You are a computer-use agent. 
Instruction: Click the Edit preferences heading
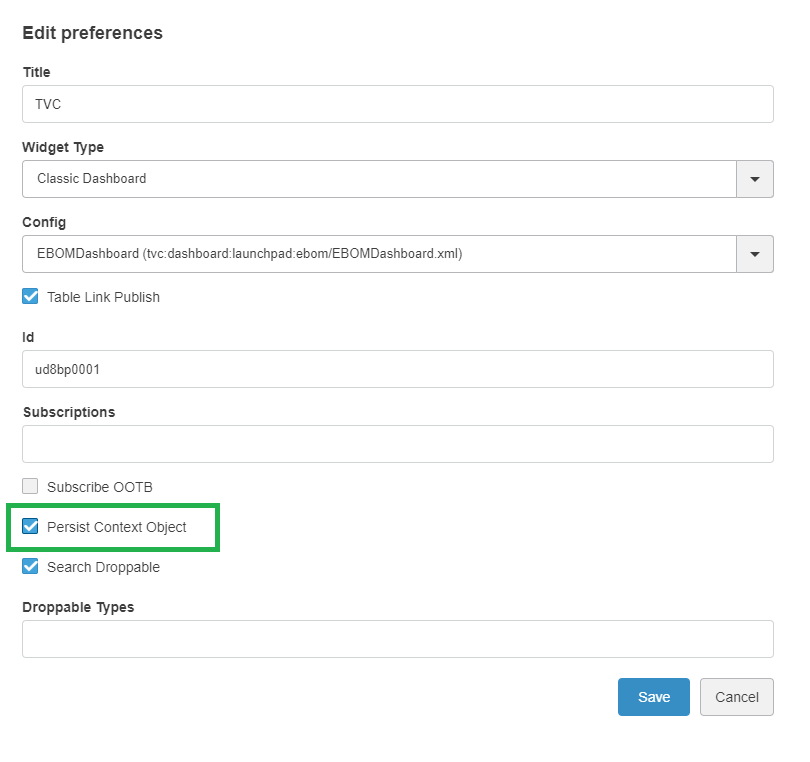tap(92, 33)
